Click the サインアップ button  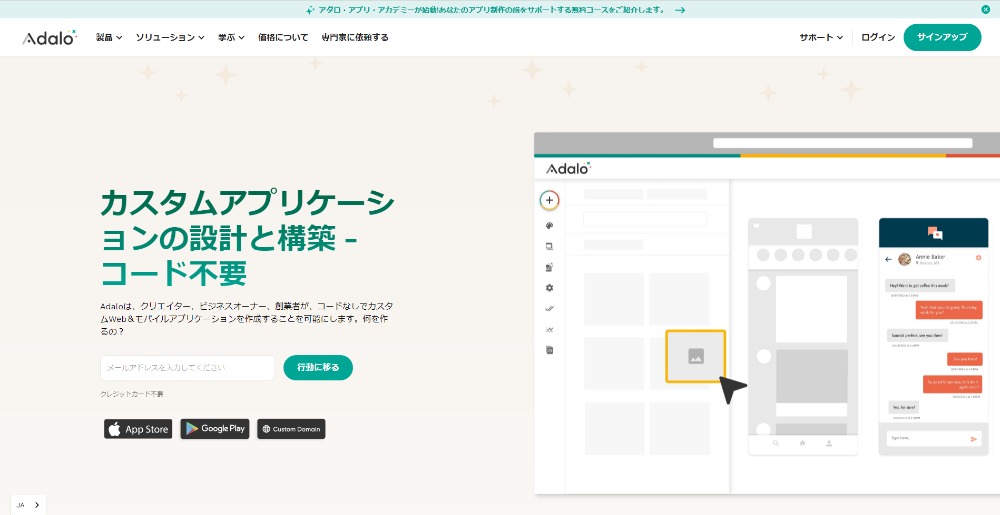pos(943,38)
